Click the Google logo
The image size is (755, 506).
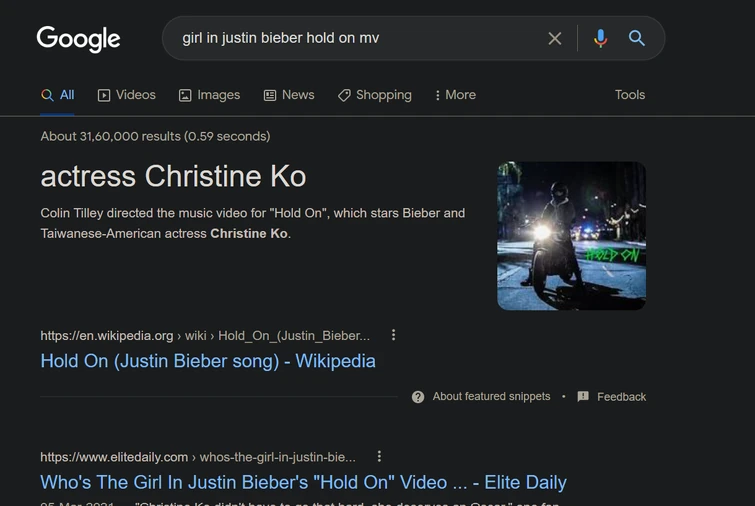[x=78, y=39]
